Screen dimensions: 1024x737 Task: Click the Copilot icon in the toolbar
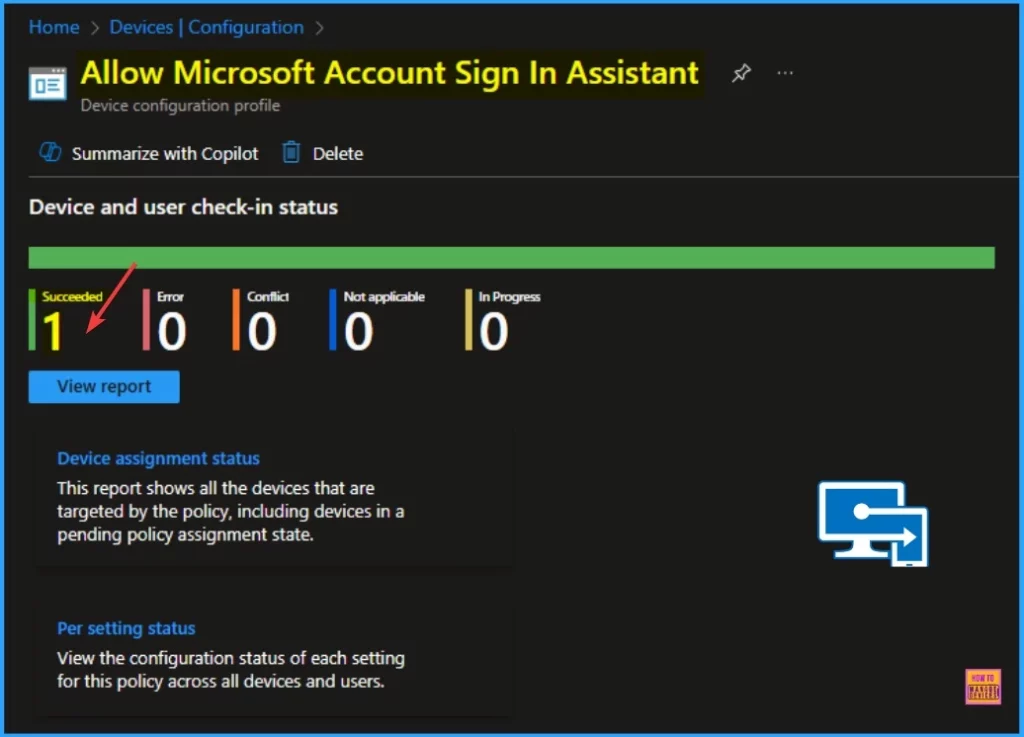[x=50, y=153]
